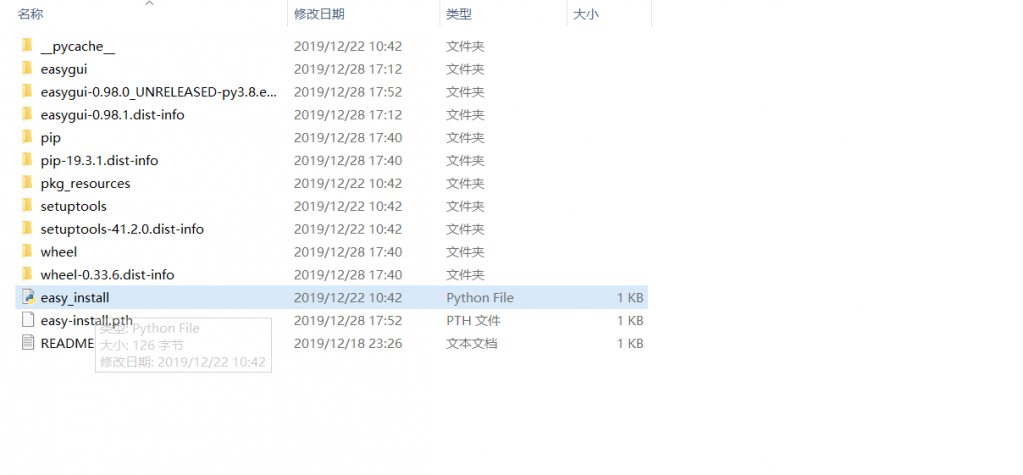Click the __pycache__ folder icon
The height and width of the screenshot is (475, 1023).
pyautogui.click(x=27, y=45)
